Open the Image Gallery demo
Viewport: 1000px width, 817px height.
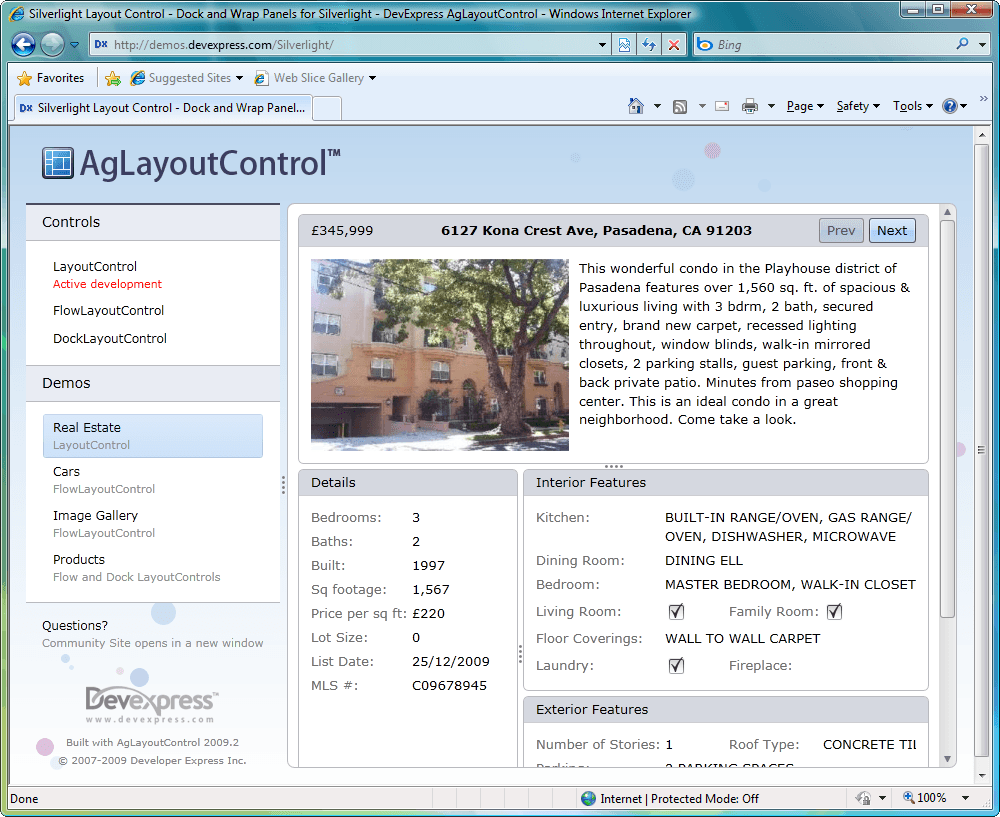point(104,524)
